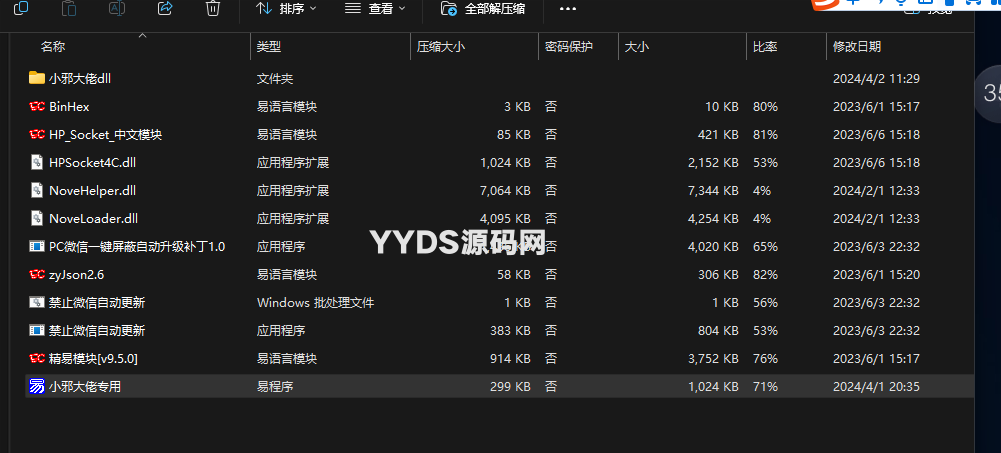Click the NoveHelper.dll file icon
The width and height of the screenshot is (1001, 453).
click(37, 190)
